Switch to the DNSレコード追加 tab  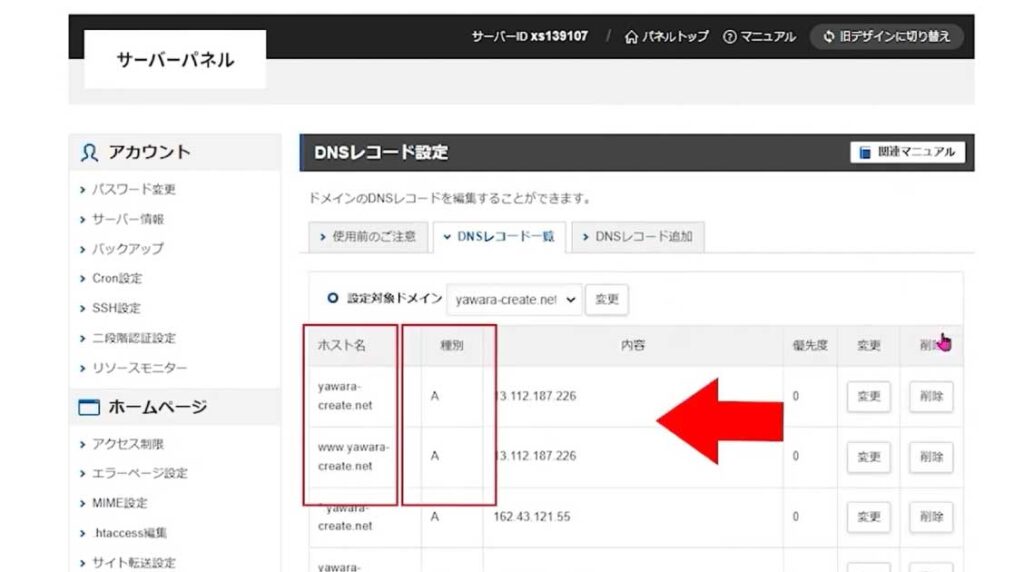point(637,236)
